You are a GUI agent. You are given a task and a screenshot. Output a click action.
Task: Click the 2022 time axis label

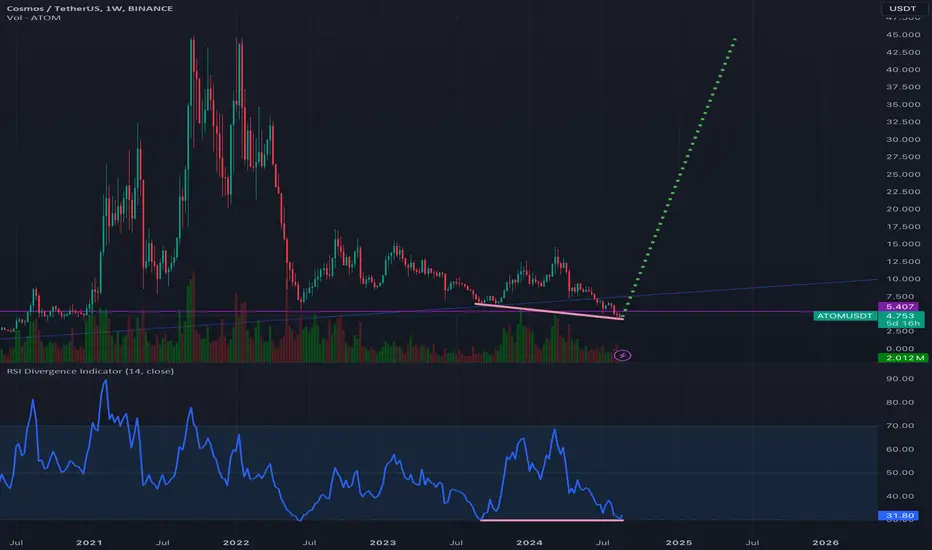(236, 543)
